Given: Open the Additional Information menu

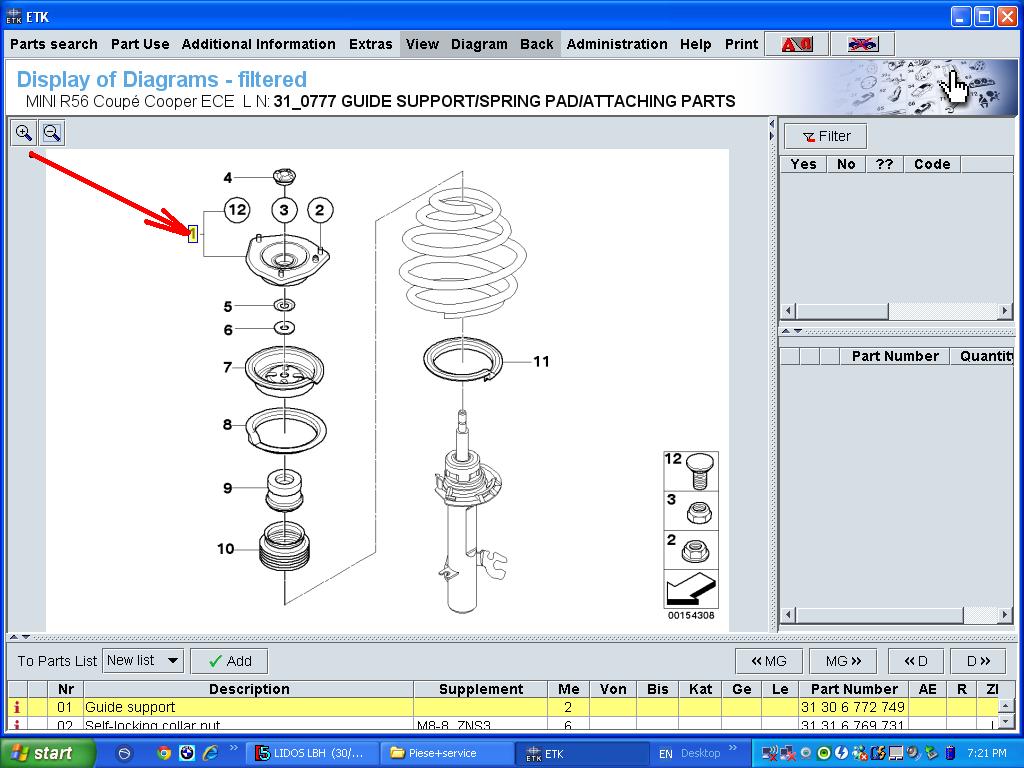Looking at the screenshot, I should [258, 44].
